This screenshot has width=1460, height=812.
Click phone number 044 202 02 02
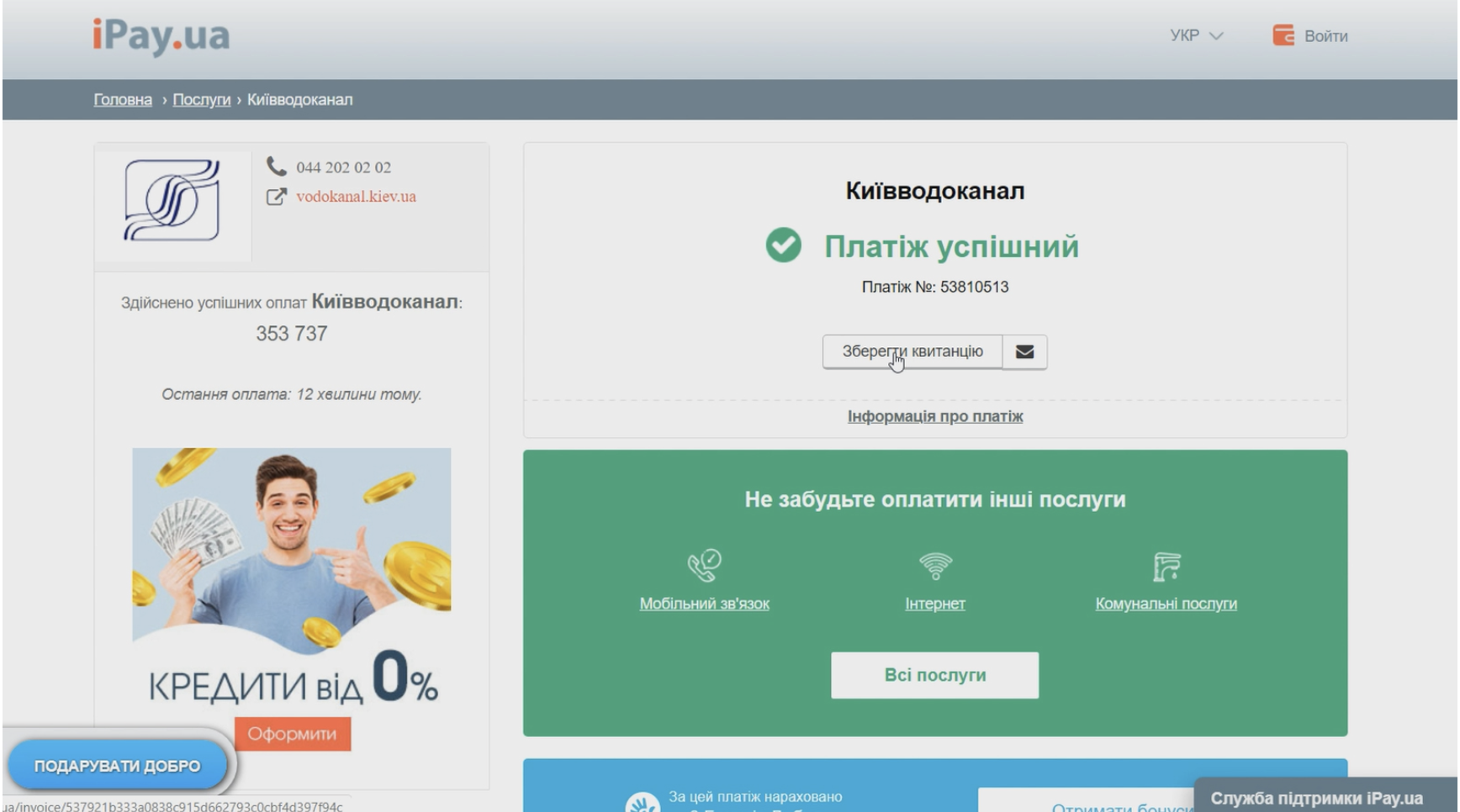(343, 167)
